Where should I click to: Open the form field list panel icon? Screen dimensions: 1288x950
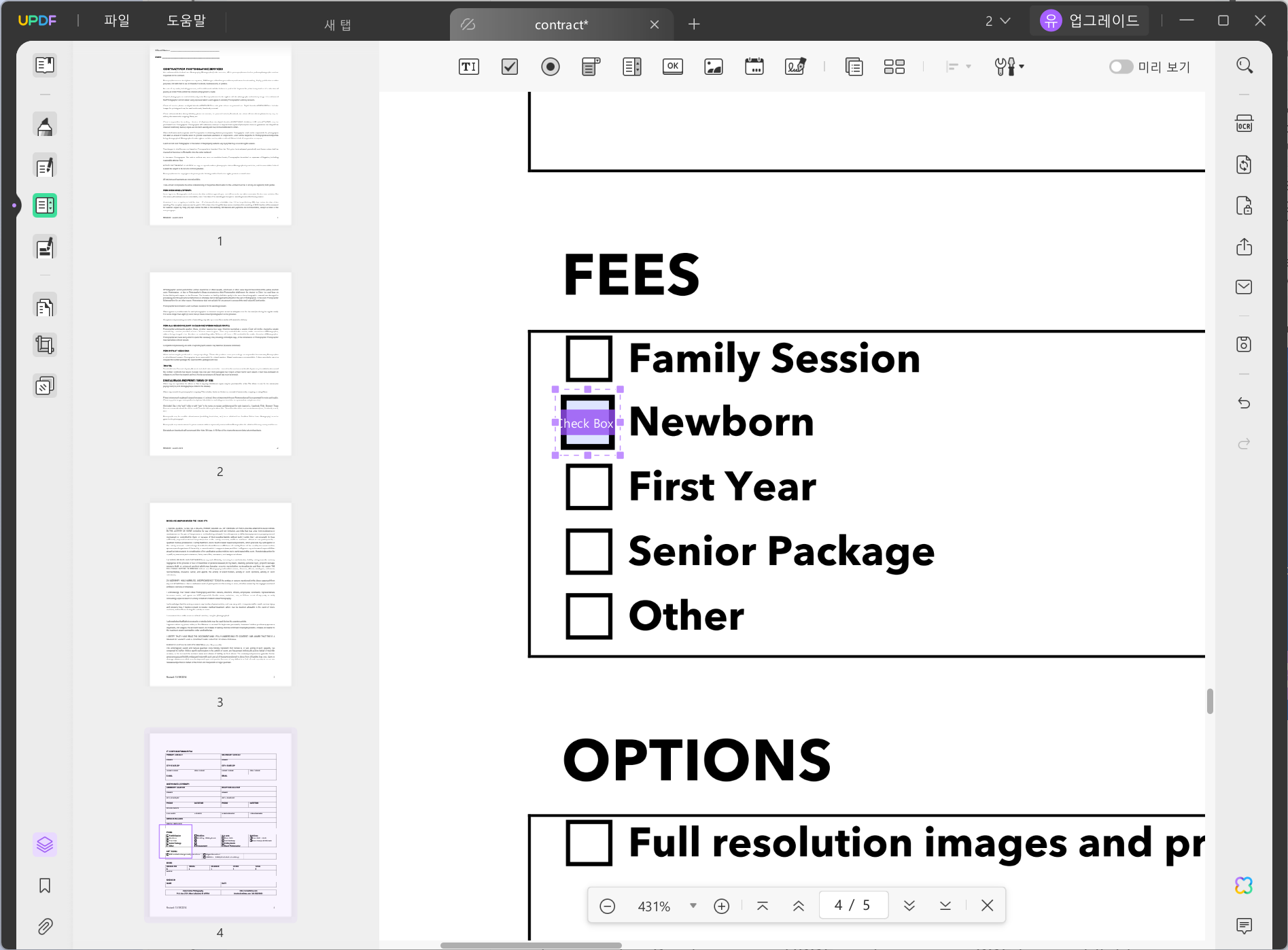854,67
